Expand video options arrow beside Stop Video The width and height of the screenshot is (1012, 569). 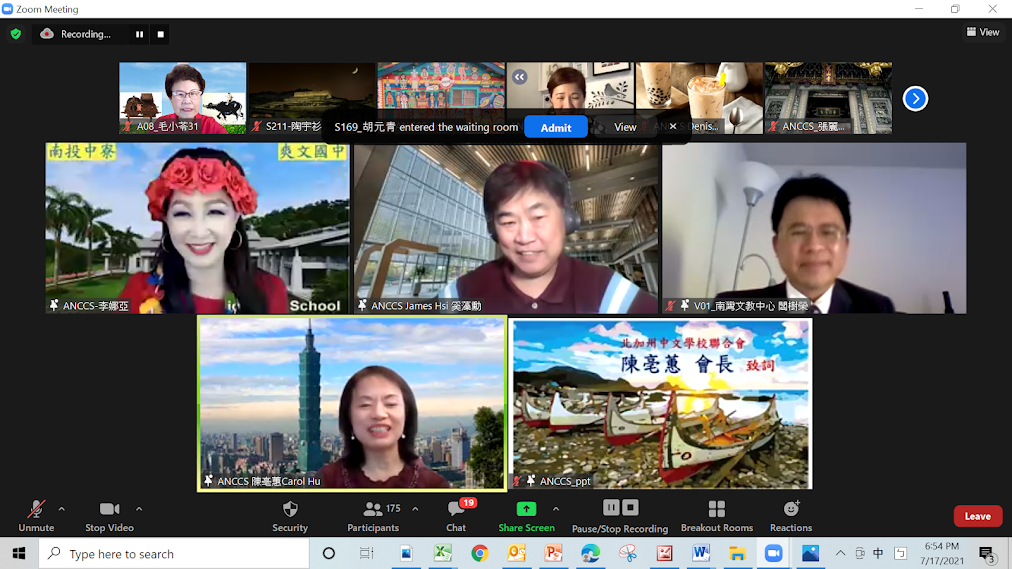[x=139, y=509]
